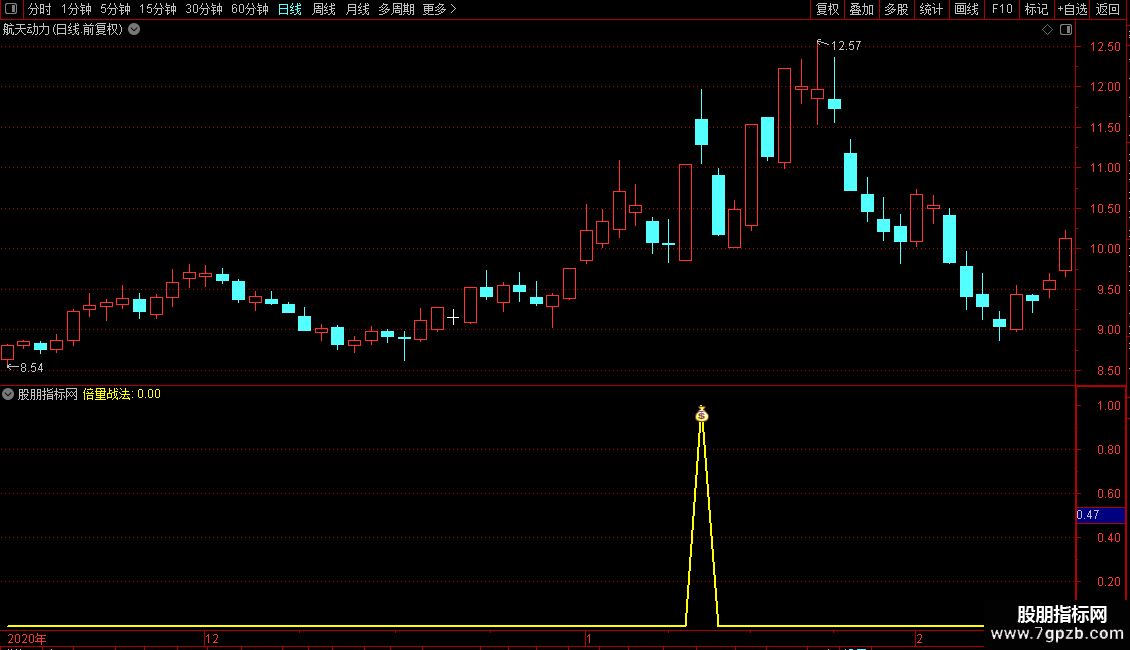
Task: Click the white crosshair doji candle
Action: (453, 317)
